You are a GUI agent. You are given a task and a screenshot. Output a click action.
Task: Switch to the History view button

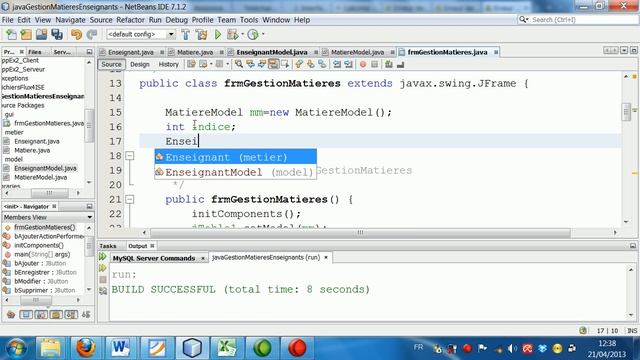169,64
